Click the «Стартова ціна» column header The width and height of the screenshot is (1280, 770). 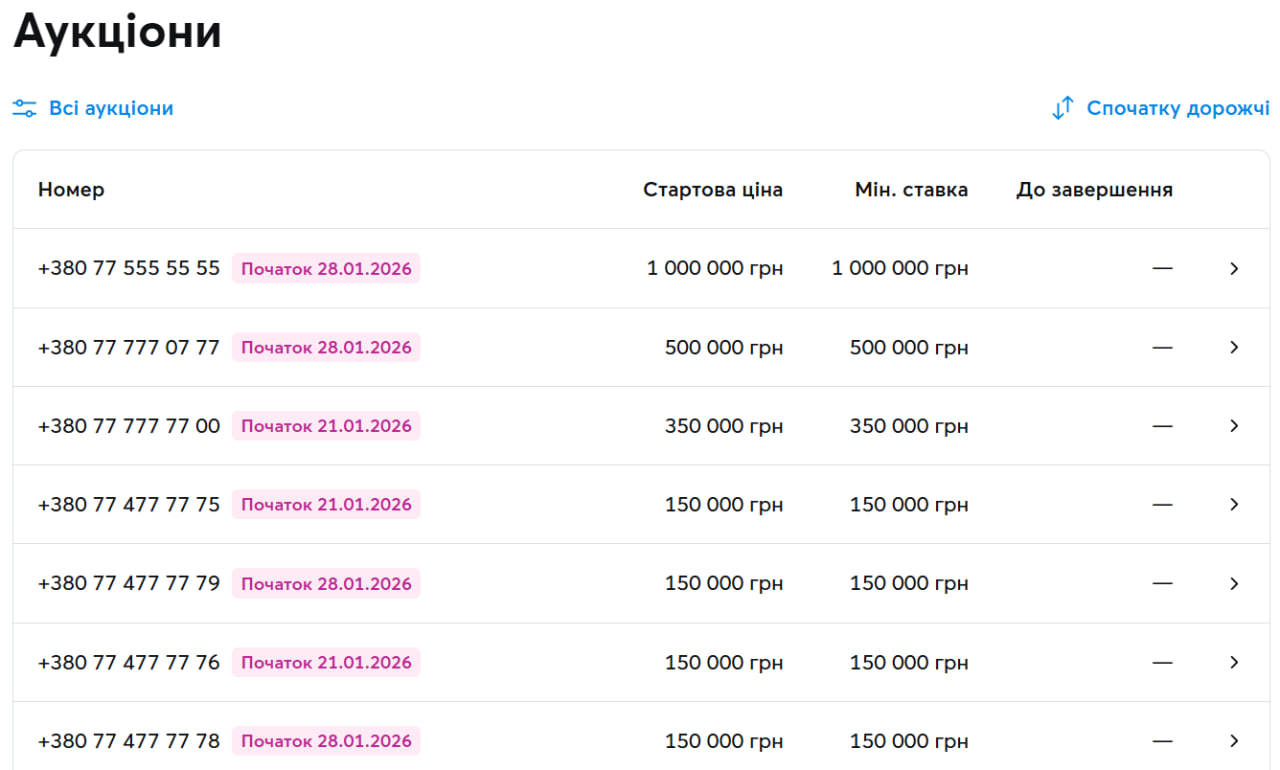click(x=712, y=190)
